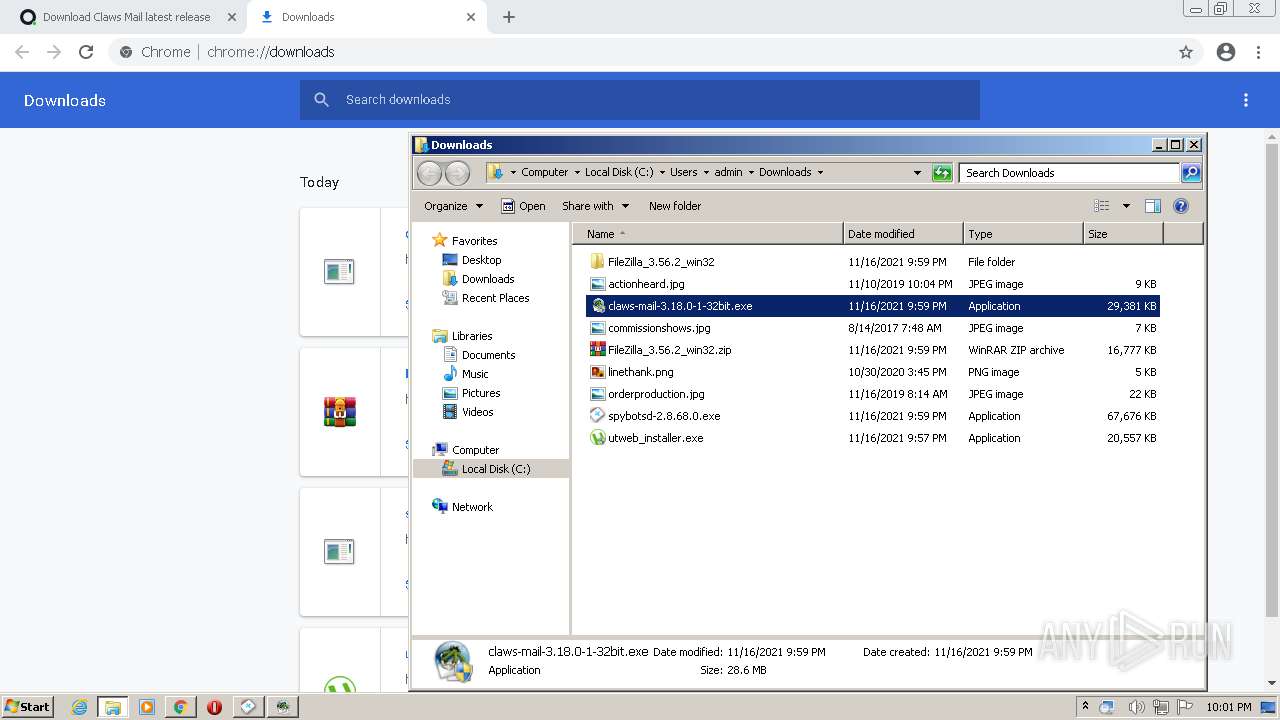The width and height of the screenshot is (1280, 720).
Task: Open Opera browser from taskbar
Action: point(214,707)
